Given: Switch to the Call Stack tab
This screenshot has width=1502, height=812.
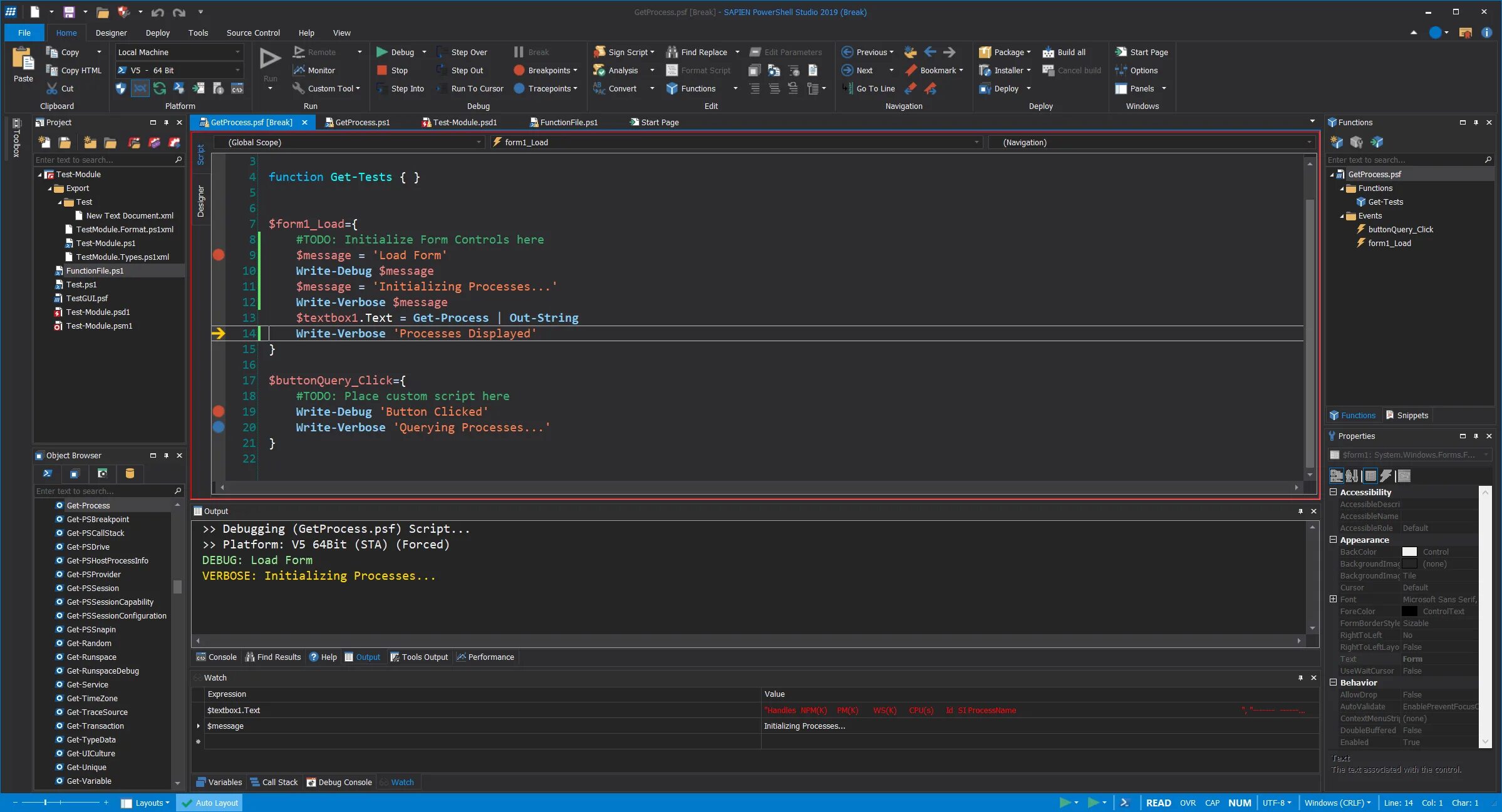Looking at the screenshot, I should [x=274, y=783].
